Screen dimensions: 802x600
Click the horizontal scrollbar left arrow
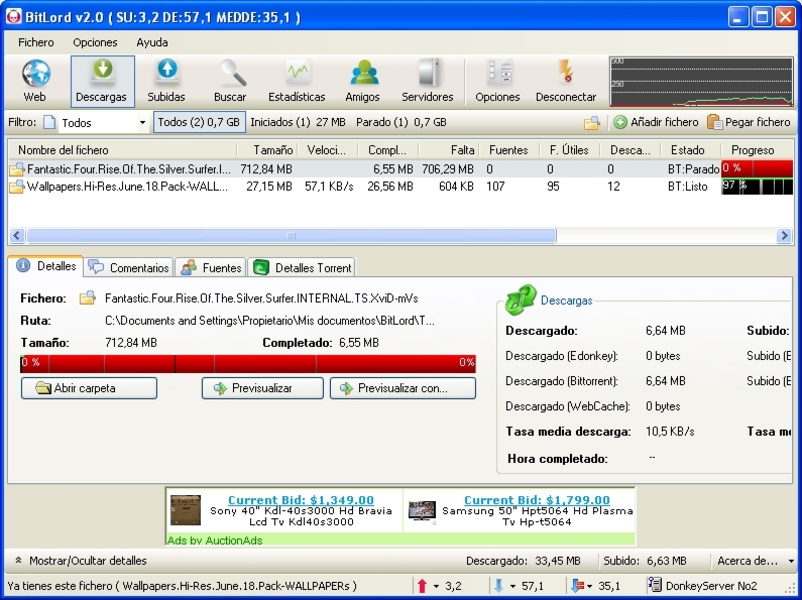coord(17,236)
